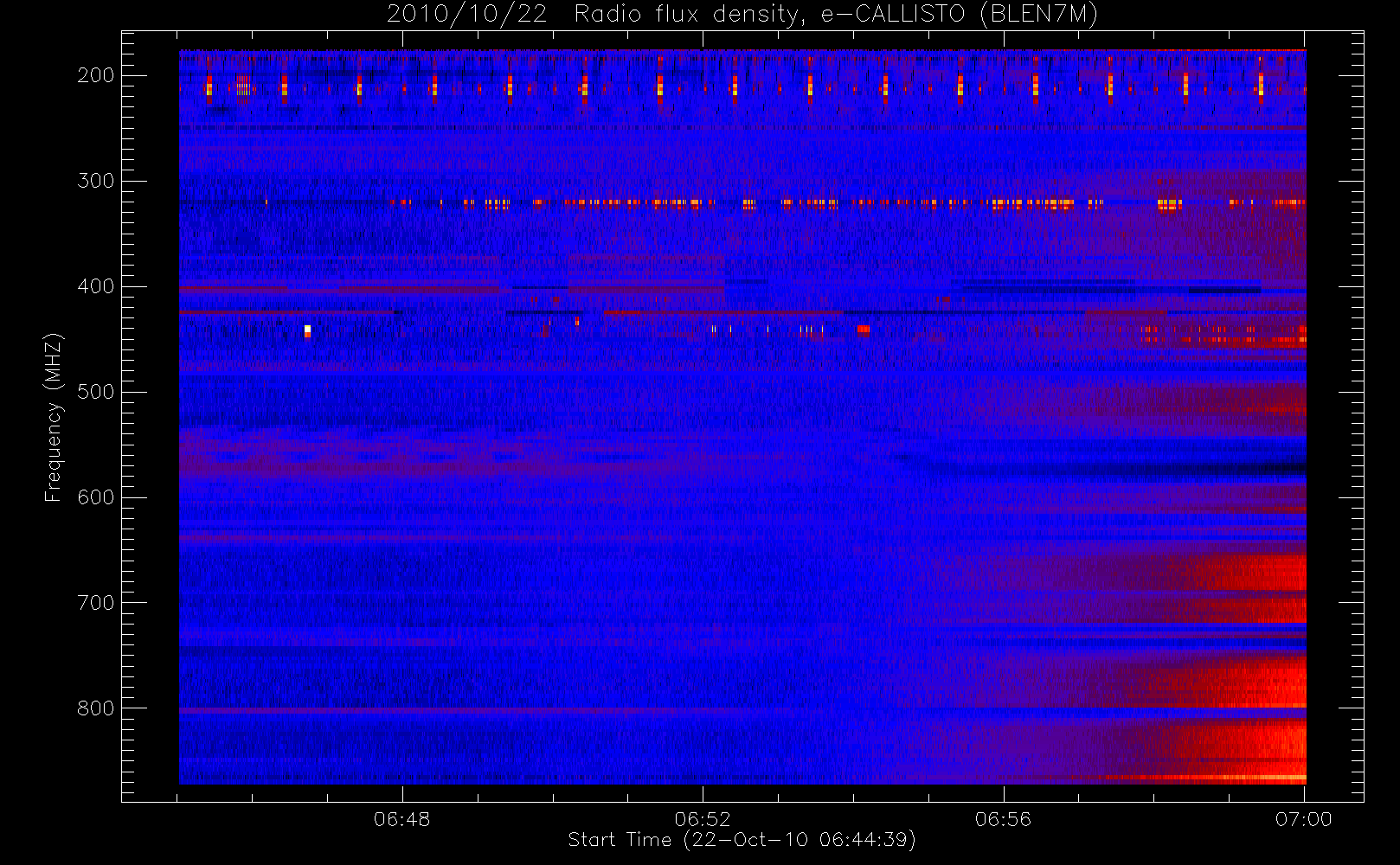Select the 500 frequency tick label
Viewport: 1400px width, 865px height.
tap(95, 392)
